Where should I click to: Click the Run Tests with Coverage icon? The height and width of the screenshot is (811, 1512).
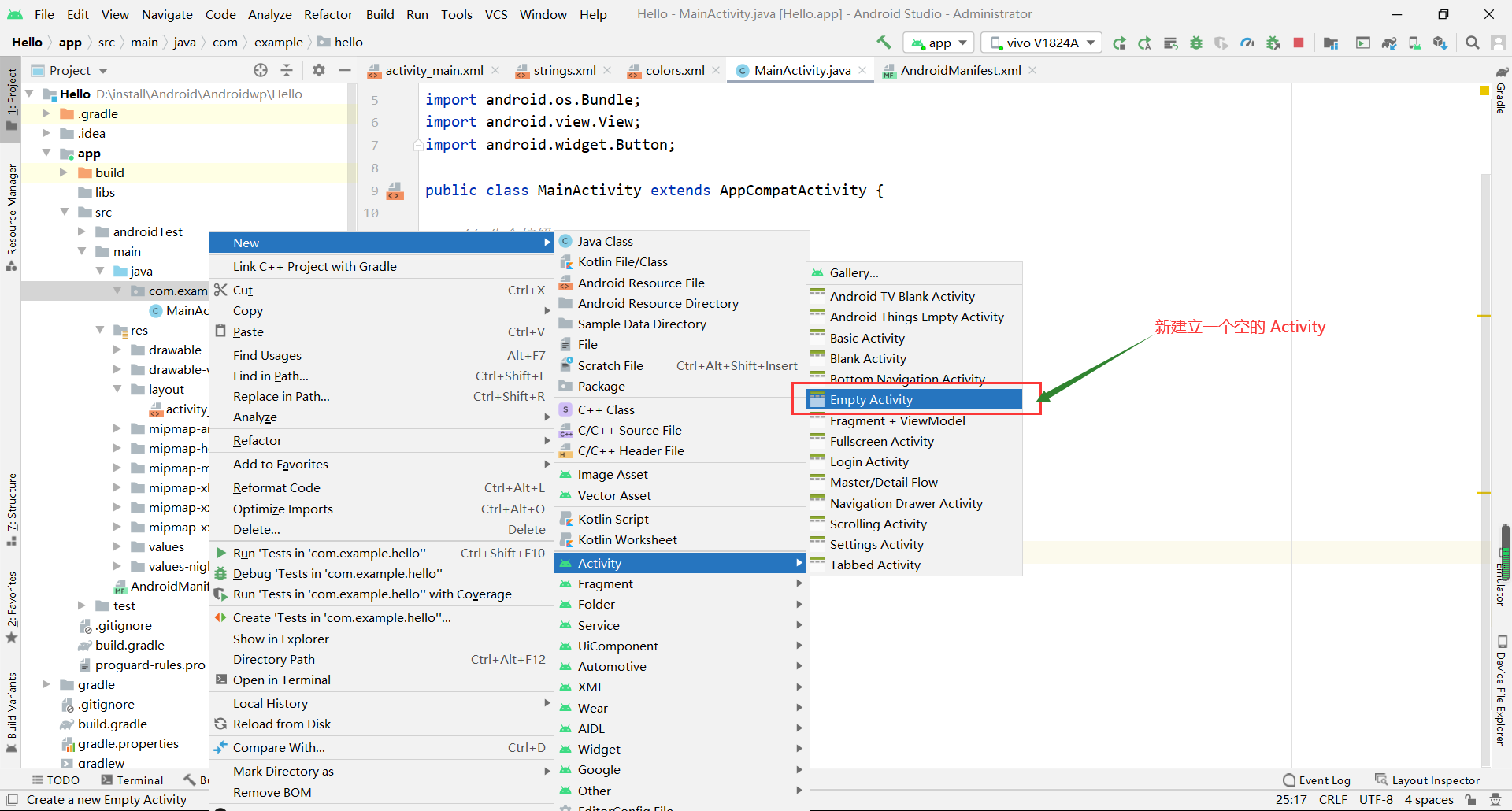click(1221, 43)
